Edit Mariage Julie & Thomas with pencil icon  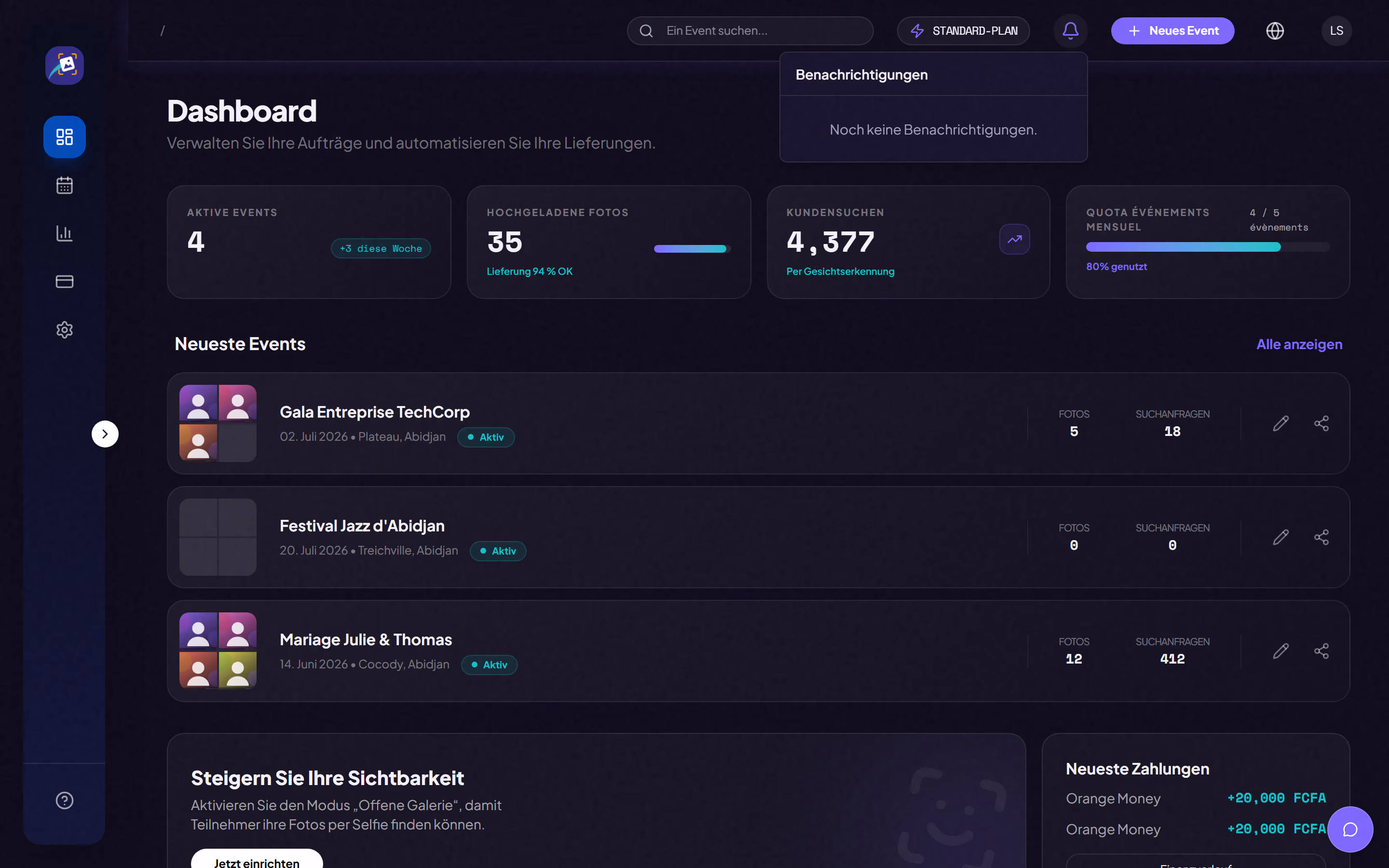click(x=1280, y=651)
